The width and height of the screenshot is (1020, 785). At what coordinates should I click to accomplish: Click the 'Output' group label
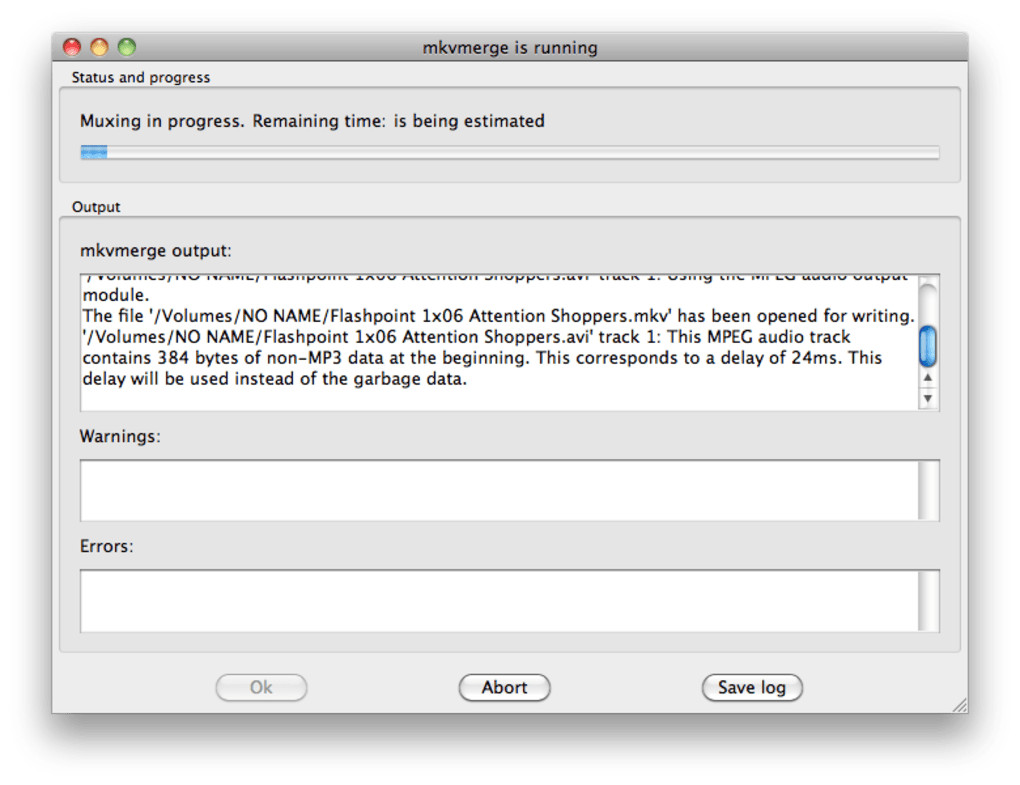(x=96, y=207)
